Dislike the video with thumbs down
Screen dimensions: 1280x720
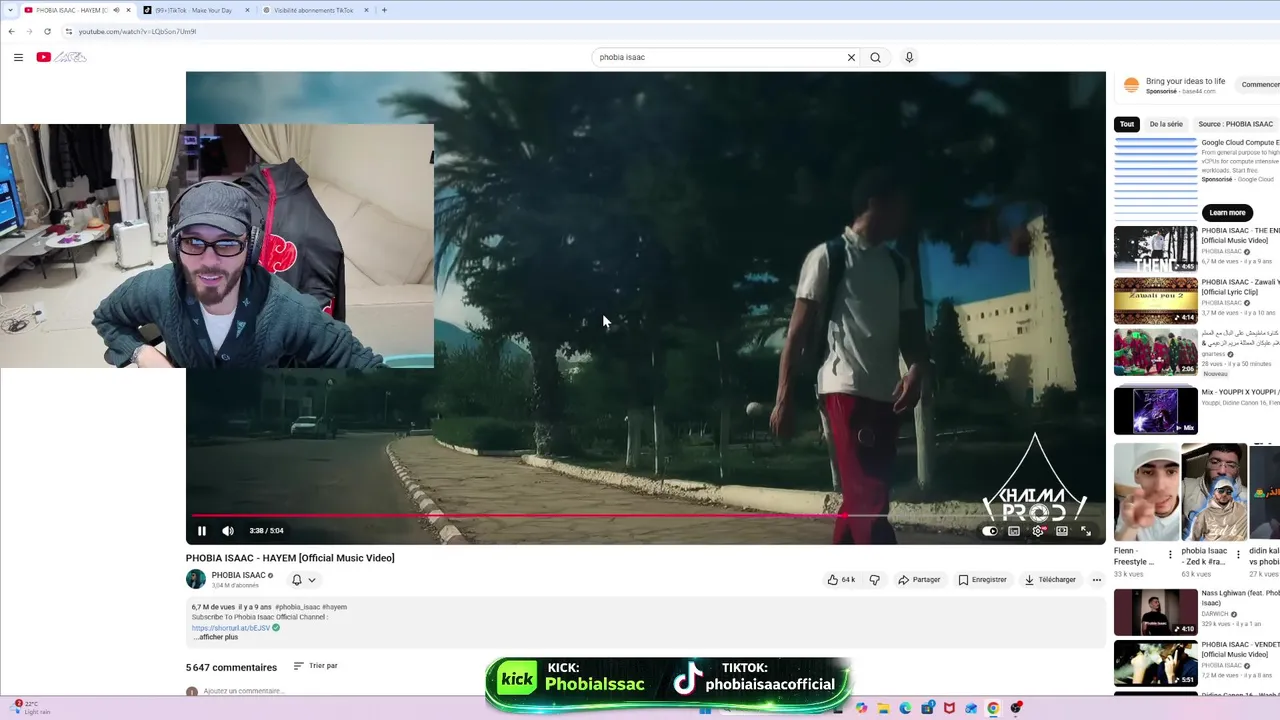(x=874, y=580)
